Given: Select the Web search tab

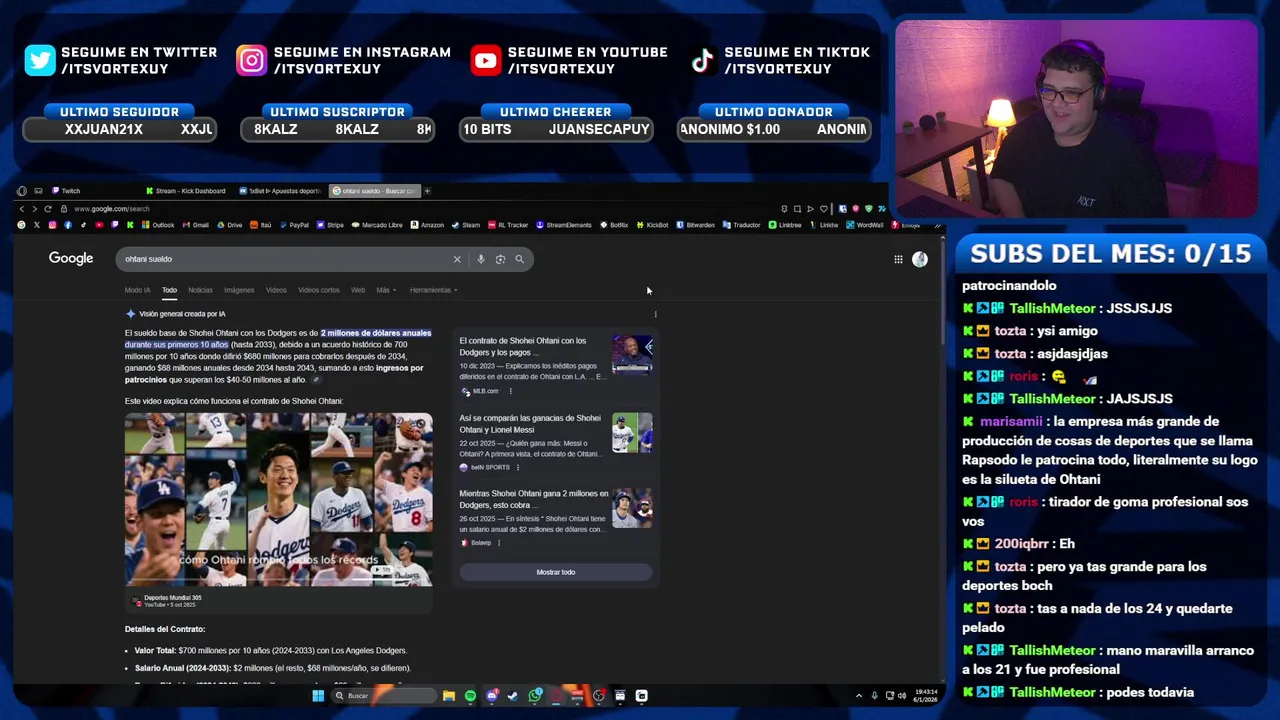Looking at the screenshot, I should coord(358,290).
